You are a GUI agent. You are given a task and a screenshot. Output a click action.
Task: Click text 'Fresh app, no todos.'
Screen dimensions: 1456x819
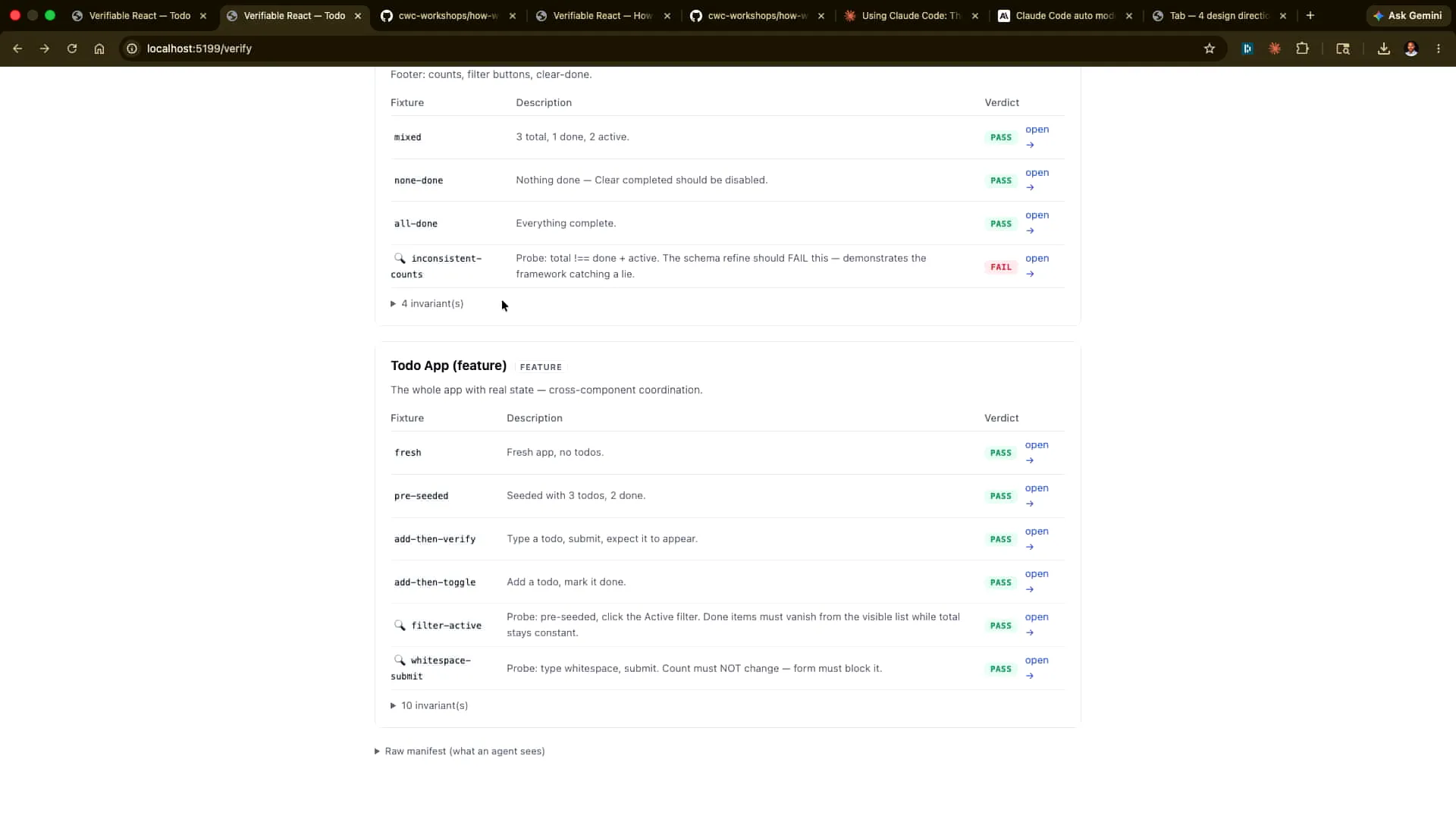(x=555, y=453)
